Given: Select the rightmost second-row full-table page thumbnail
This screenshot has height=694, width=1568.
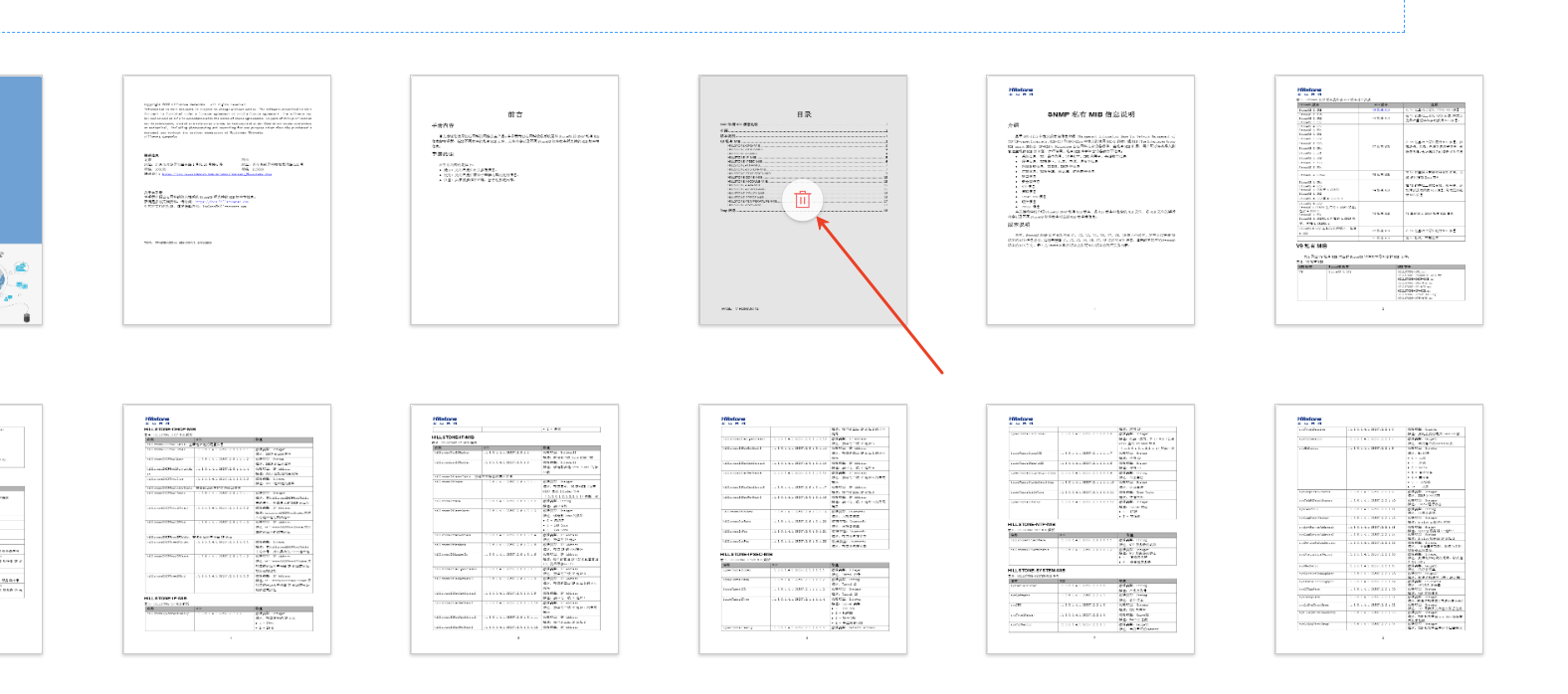Looking at the screenshot, I should tap(1379, 530).
